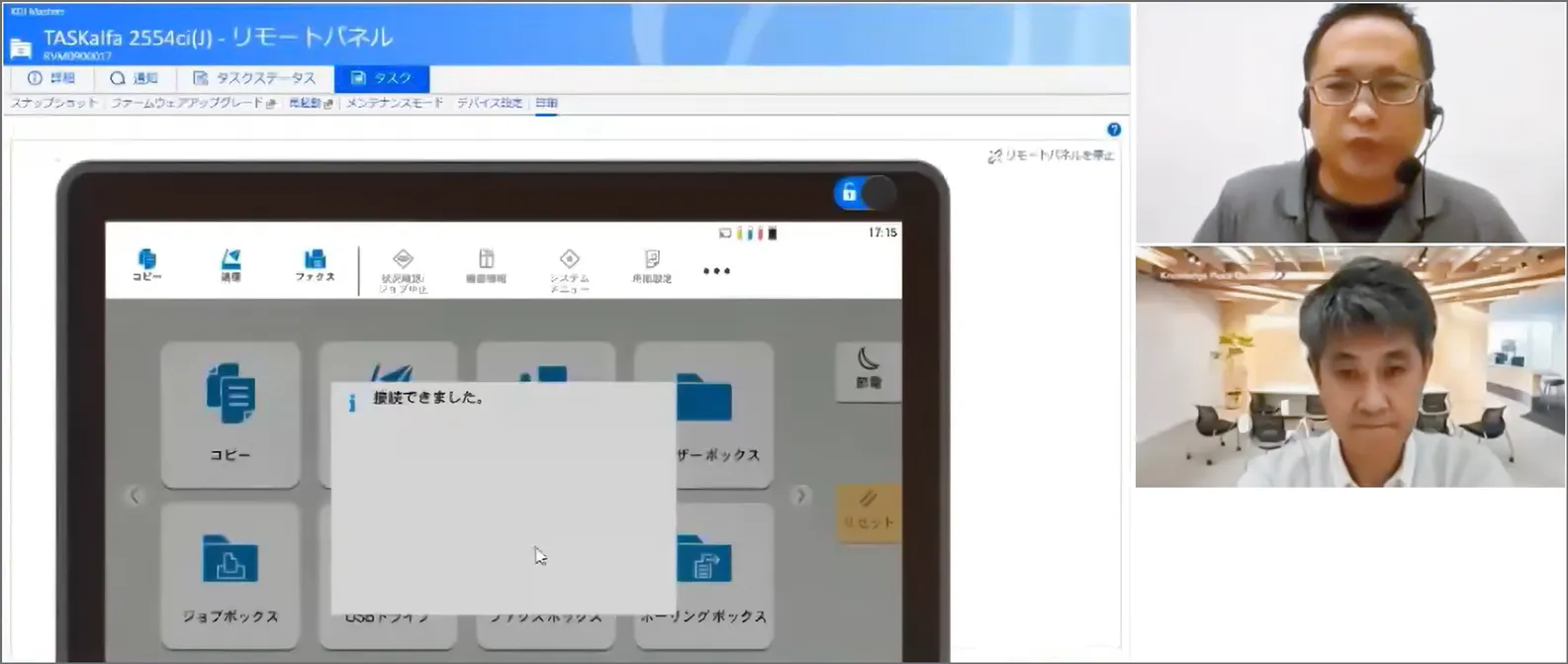Click the toner level color indicators
This screenshot has height=664, width=1568.
coord(757,234)
